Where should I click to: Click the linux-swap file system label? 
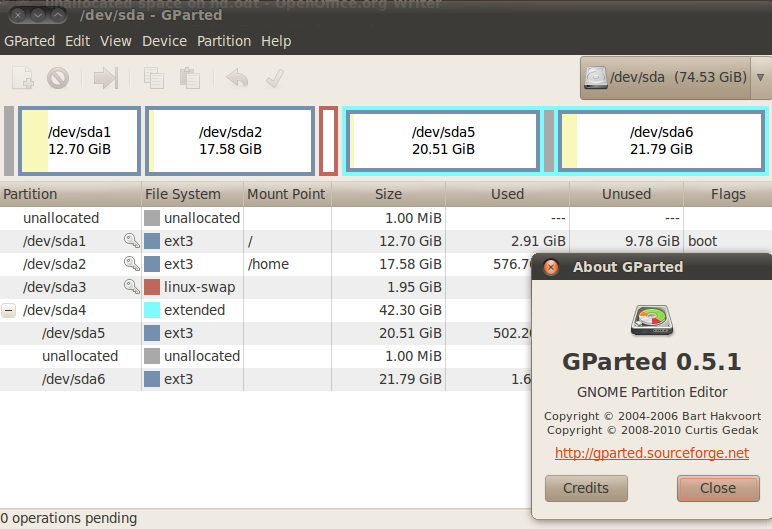(199, 287)
